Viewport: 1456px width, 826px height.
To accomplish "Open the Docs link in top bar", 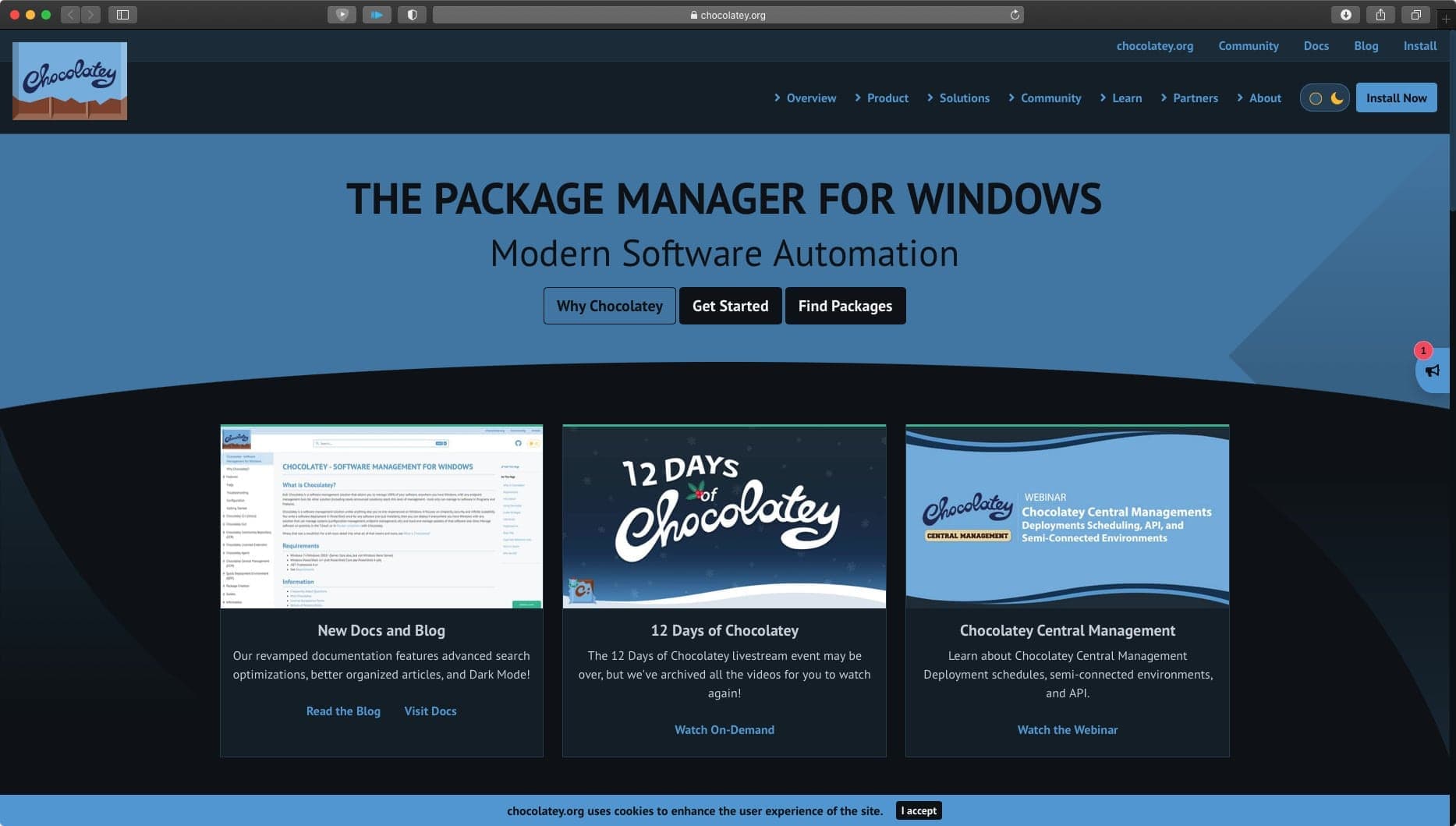I will 1316,45.
